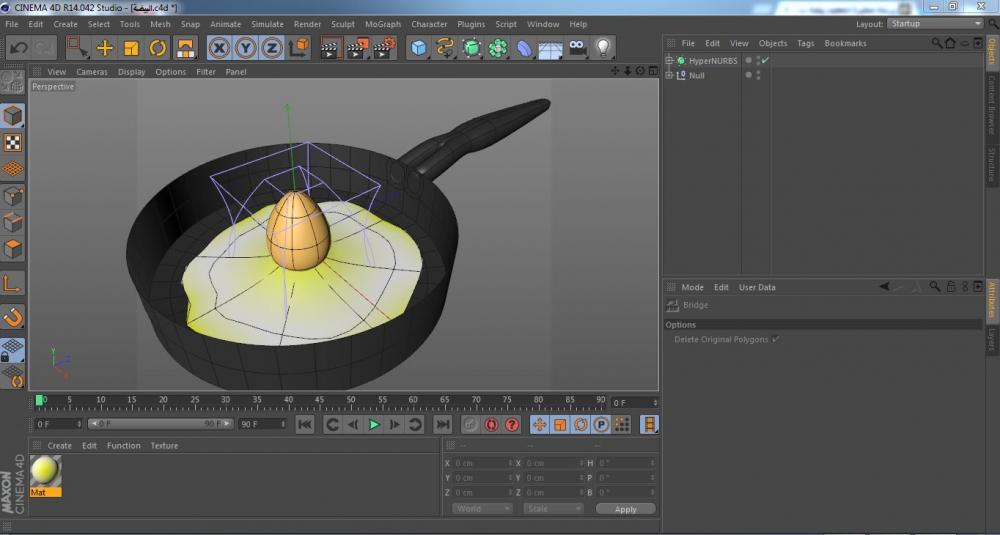Add a Camera object from toolbar
1000x535 pixels.
point(577,48)
